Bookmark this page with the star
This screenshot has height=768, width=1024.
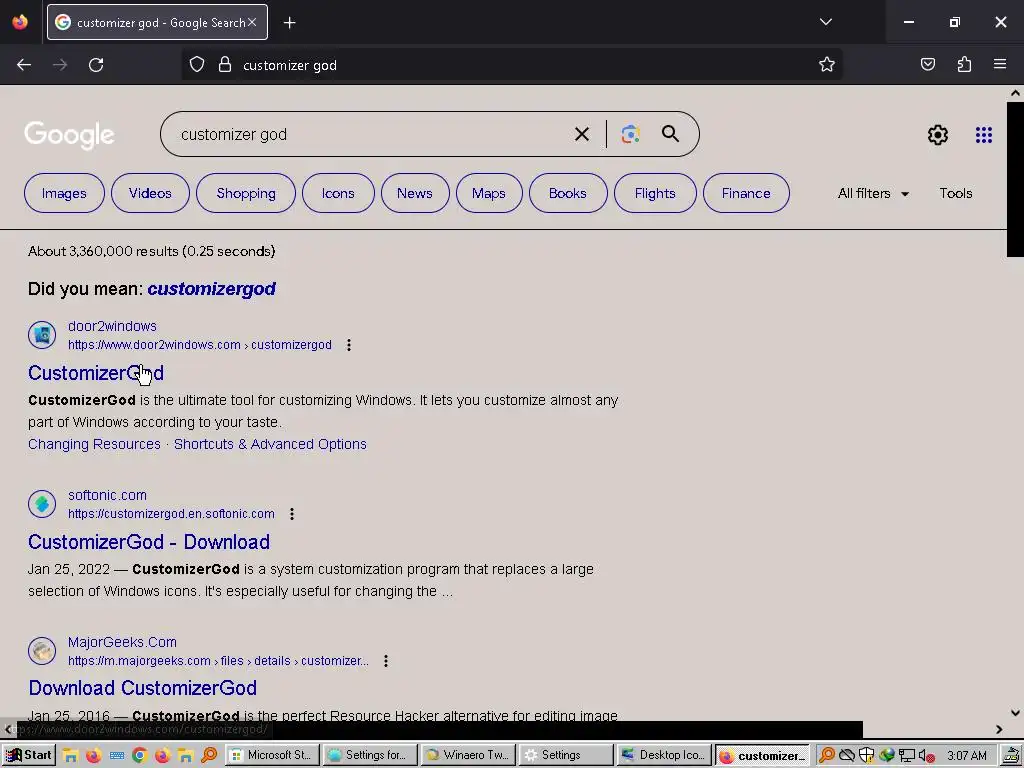(827, 65)
